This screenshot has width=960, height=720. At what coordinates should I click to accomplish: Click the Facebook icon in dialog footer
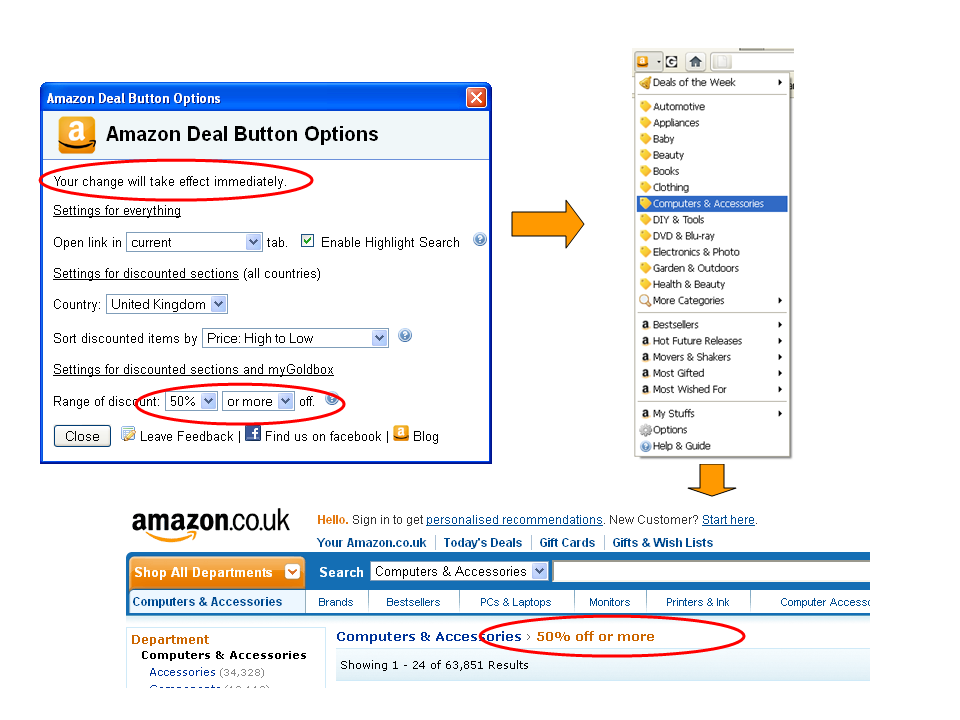click(x=253, y=434)
